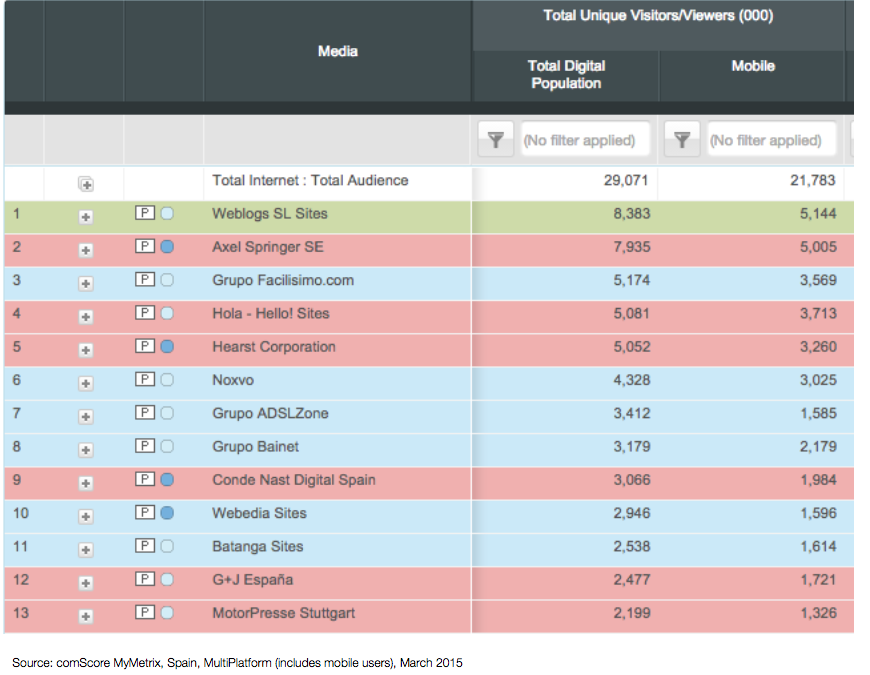Toggle the circle indicator for Conde Nast Digital Spain
The height and width of the screenshot is (675, 870).
[x=167, y=480]
